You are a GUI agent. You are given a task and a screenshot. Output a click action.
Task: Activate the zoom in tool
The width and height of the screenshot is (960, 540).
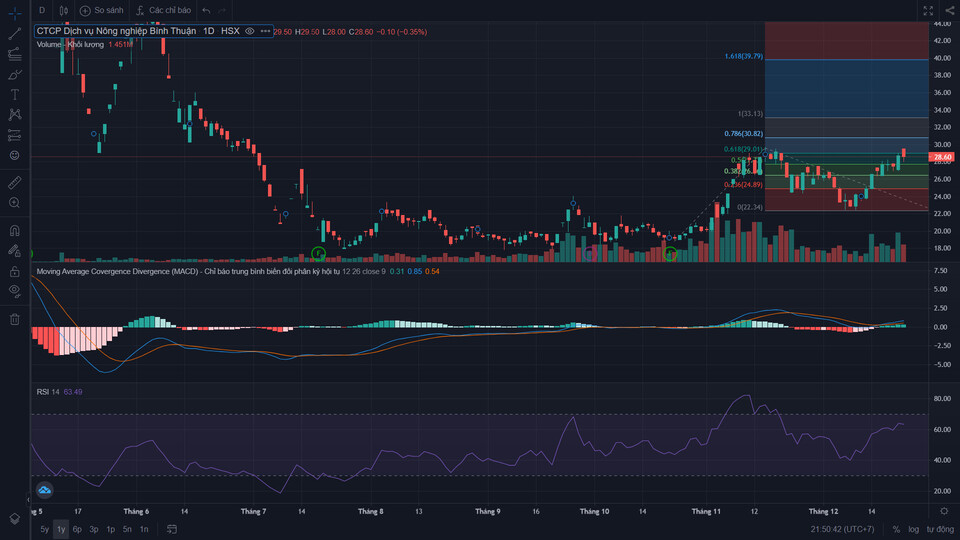click(x=14, y=203)
